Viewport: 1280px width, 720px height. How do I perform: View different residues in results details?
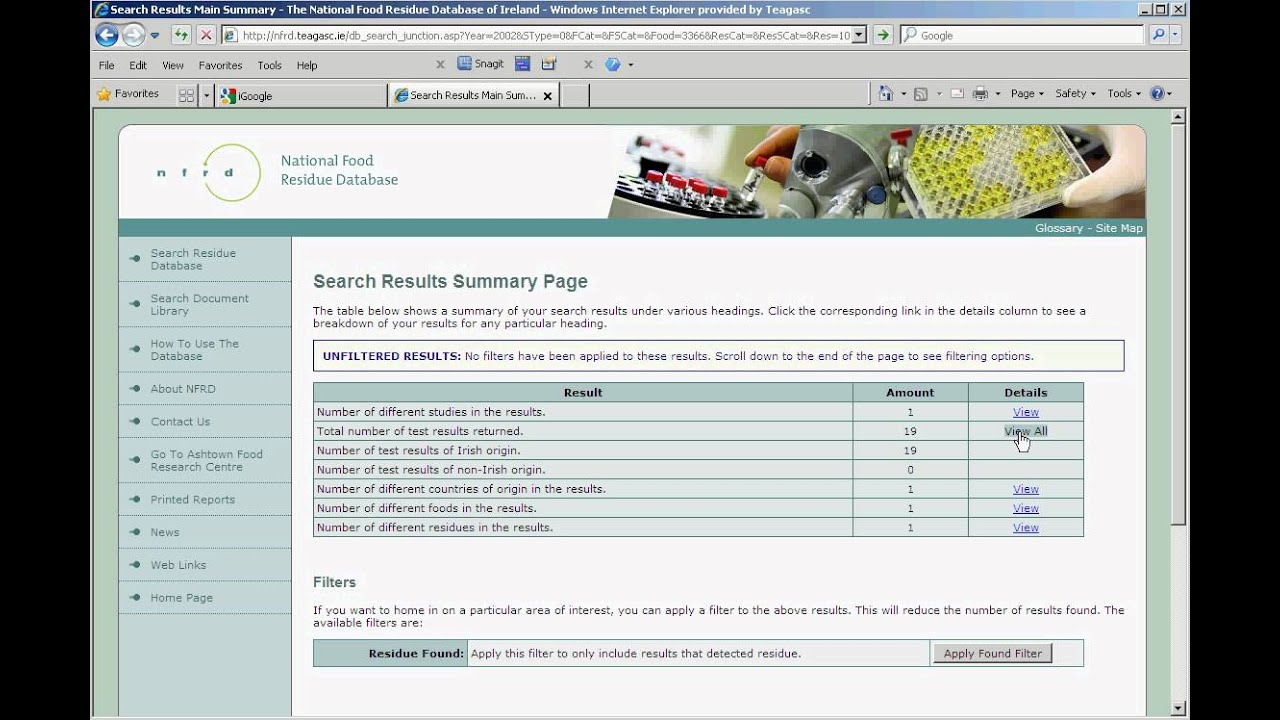tap(1025, 527)
